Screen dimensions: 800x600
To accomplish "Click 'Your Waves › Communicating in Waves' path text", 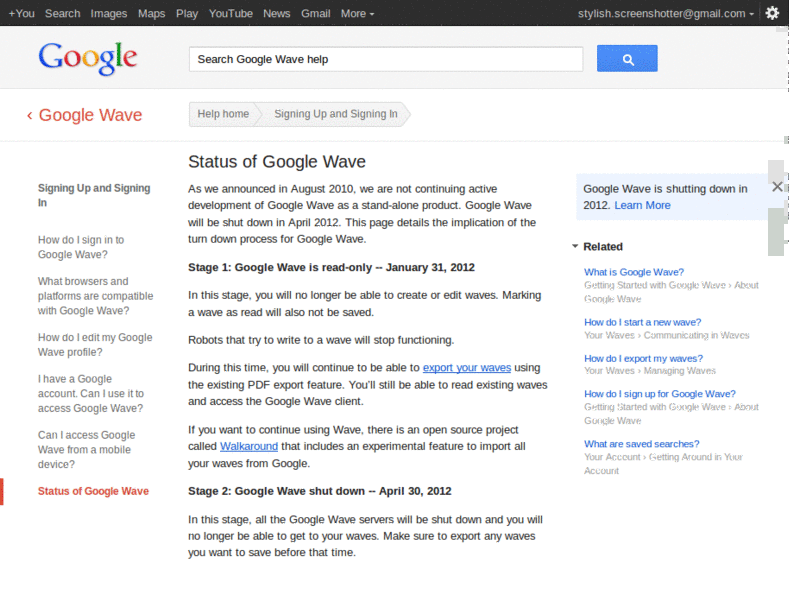I will click(666, 335).
